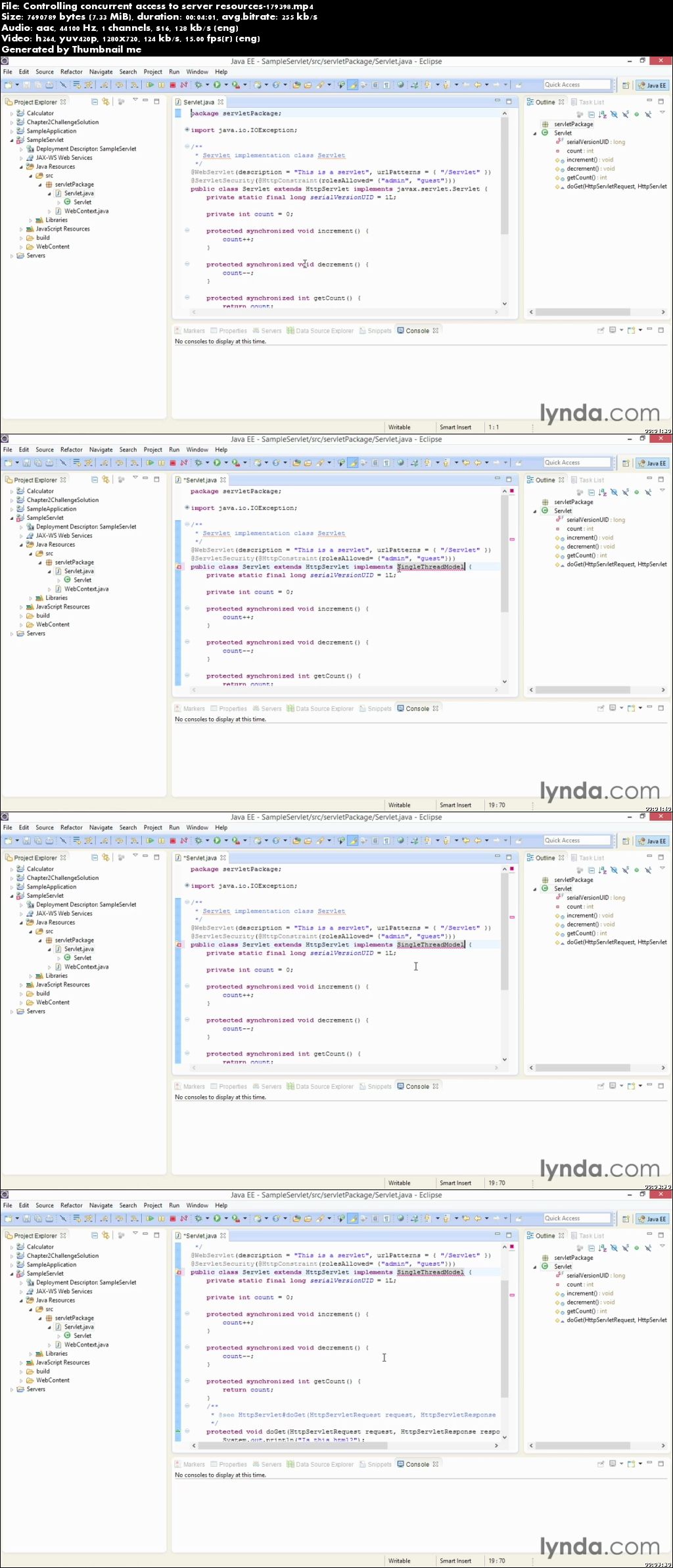Click the Open Console icon in top screenshot
The height and width of the screenshot is (1568, 673).
point(631,331)
